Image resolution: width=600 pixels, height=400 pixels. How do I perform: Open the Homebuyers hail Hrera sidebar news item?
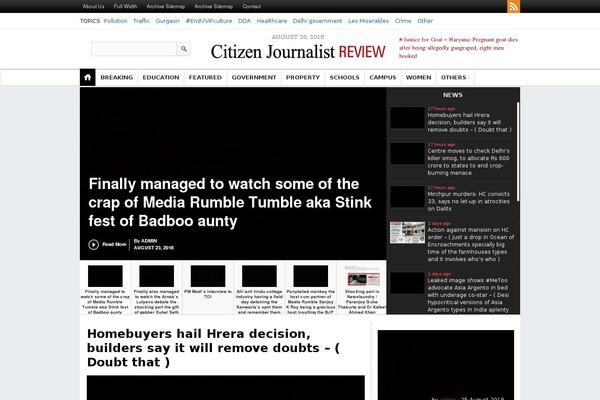470,122
